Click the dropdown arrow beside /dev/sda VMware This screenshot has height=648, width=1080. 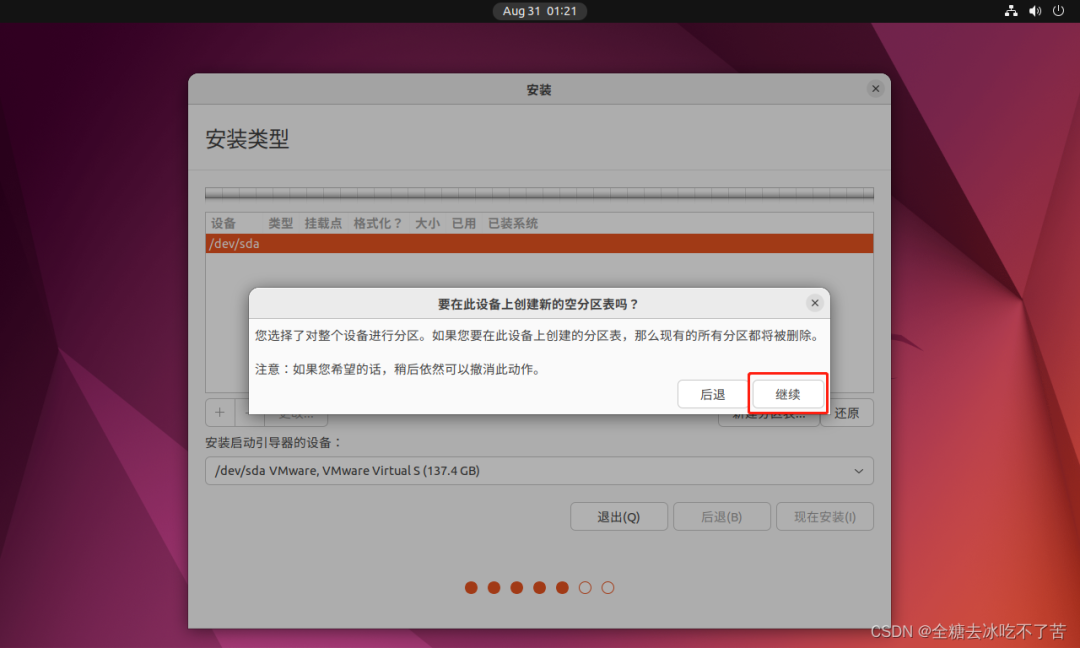pos(858,471)
